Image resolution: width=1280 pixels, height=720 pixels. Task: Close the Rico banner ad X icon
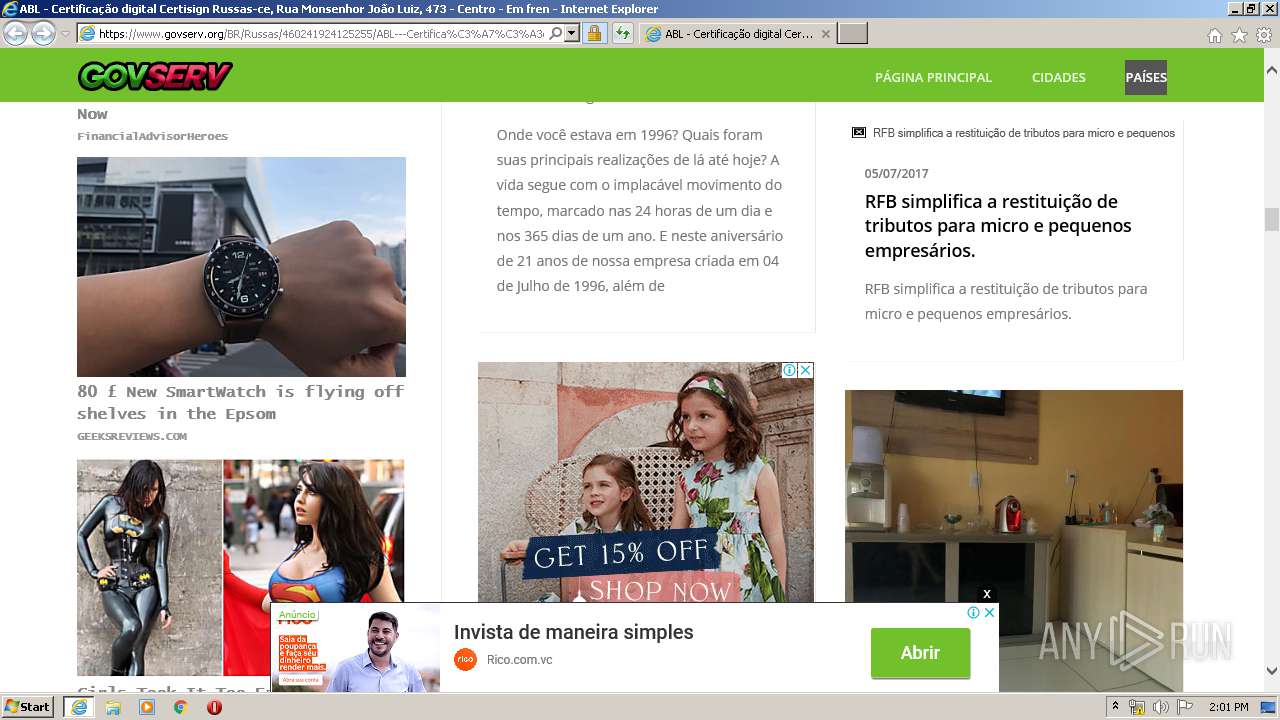(x=989, y=612)
